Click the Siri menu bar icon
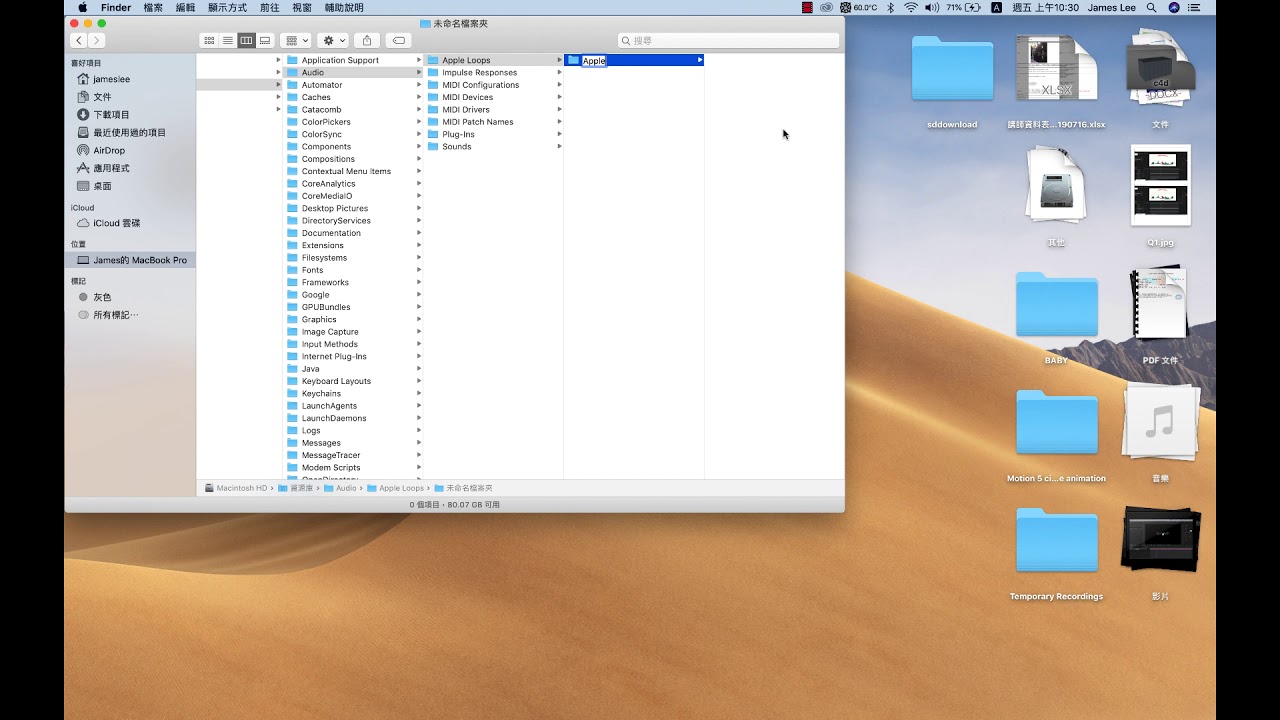The height and width of the screenshot is (720, 1280). 1174,7
